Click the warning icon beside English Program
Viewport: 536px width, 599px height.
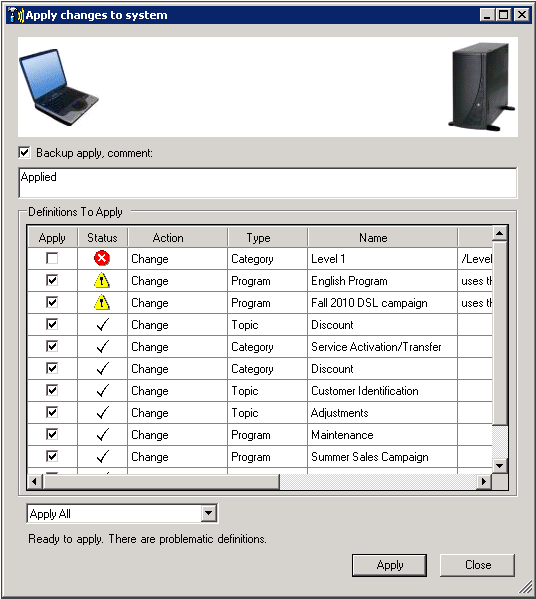coord(102,280)
